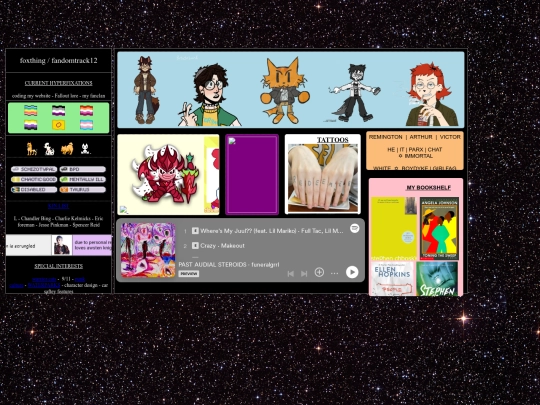Open the KIN LIST link
This screenshot has width=540, height=405.
coord(58,206)
